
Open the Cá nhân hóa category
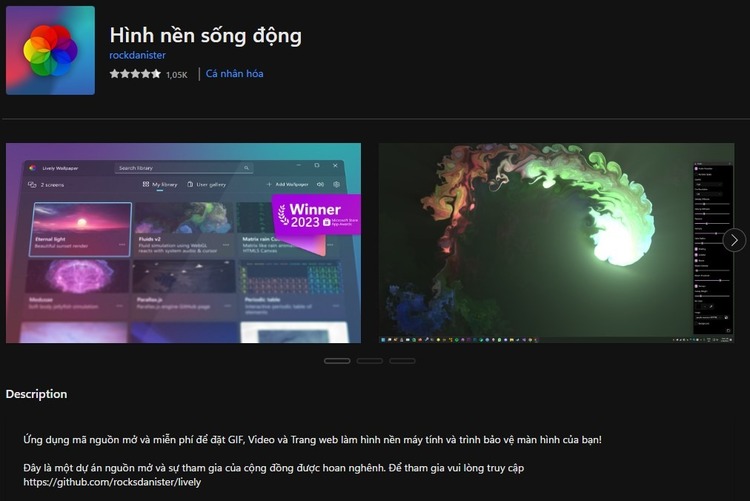234,74
